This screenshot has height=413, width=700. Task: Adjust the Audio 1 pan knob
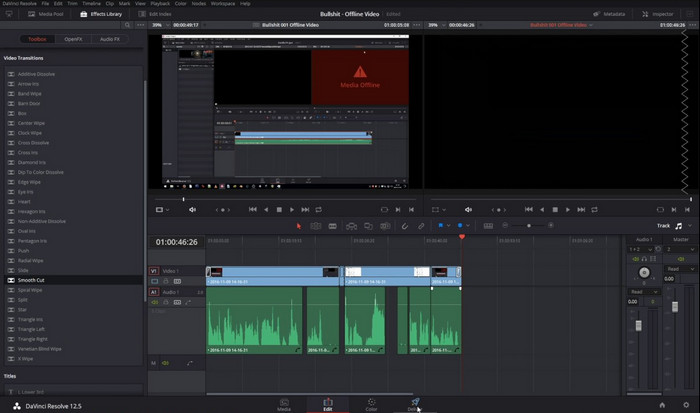pos(644,272)
